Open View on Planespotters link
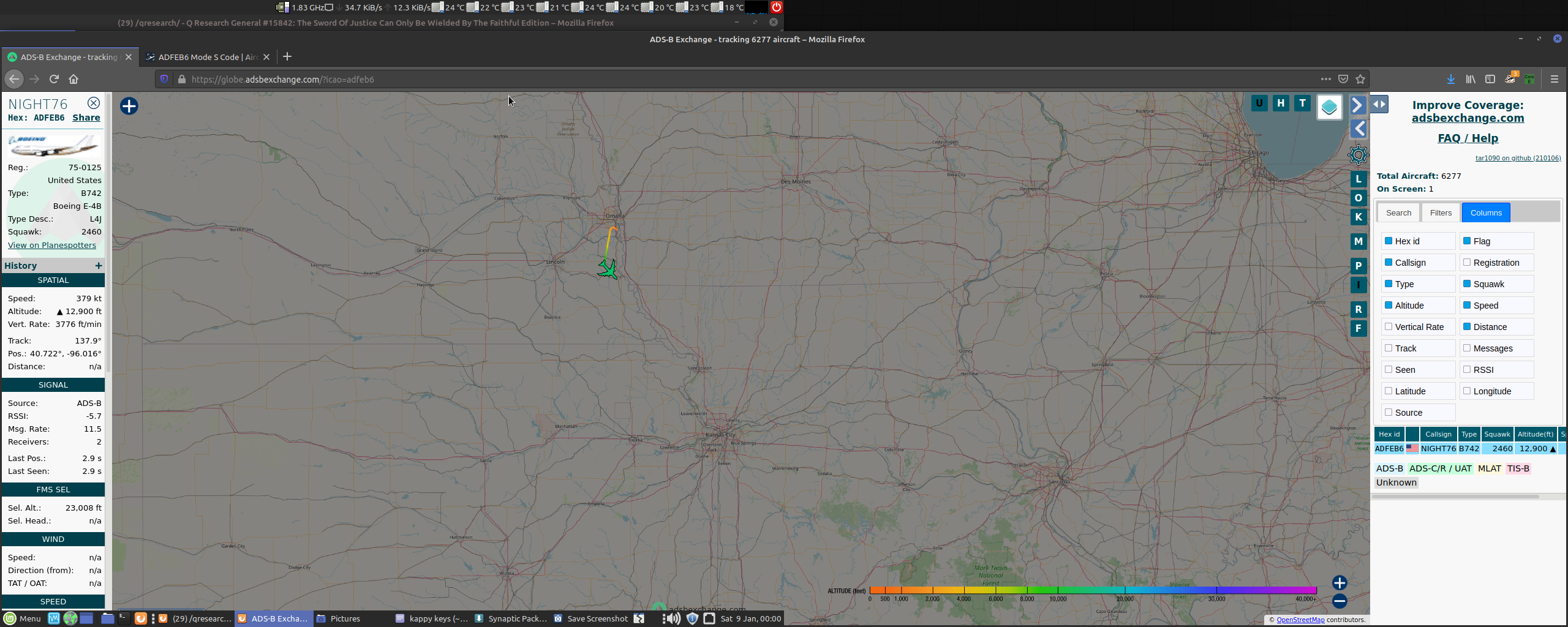Screen dimensions: 1568x627 52,245
